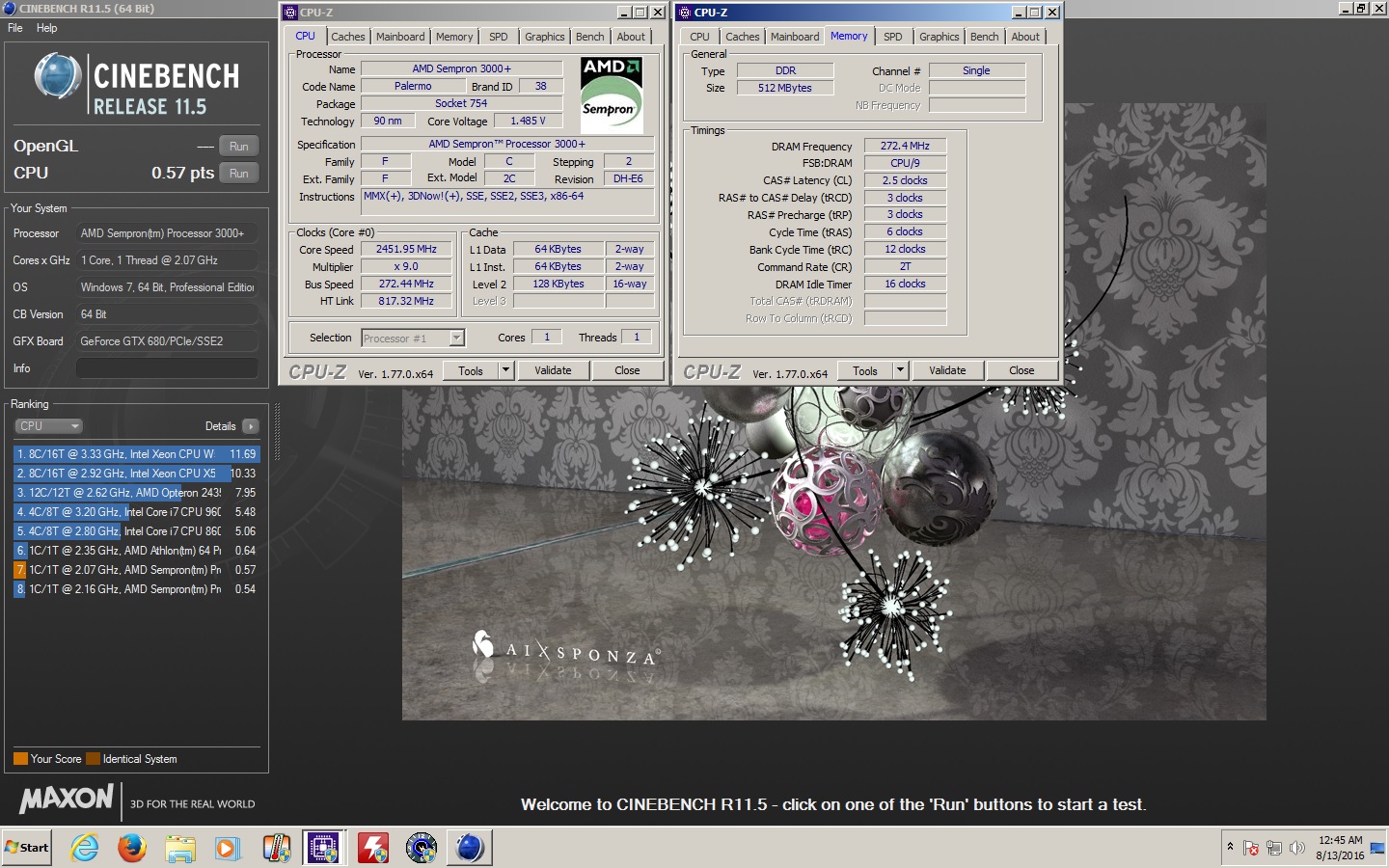The width and height of the screenshot is (1389, 868).
Task: Open SPD tab in right CPU-Z
Action: pos(893,37)
